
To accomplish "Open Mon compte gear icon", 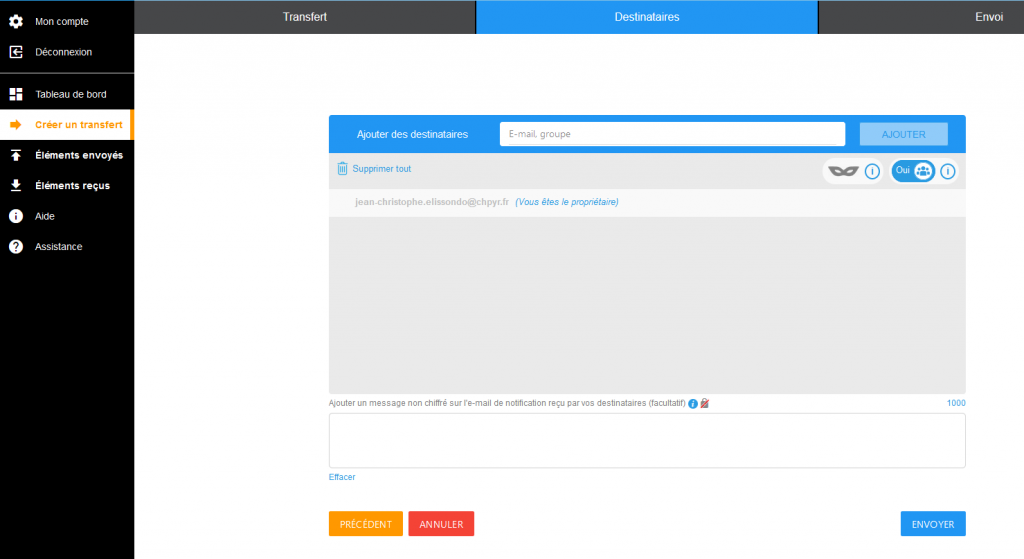I will 16,22.
